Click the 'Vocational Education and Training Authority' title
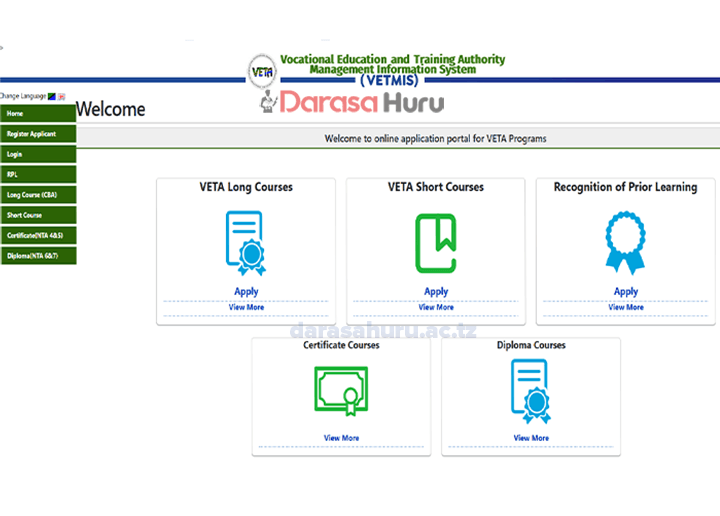Screen dimensions: 720x516 click(x=393, y=59)
